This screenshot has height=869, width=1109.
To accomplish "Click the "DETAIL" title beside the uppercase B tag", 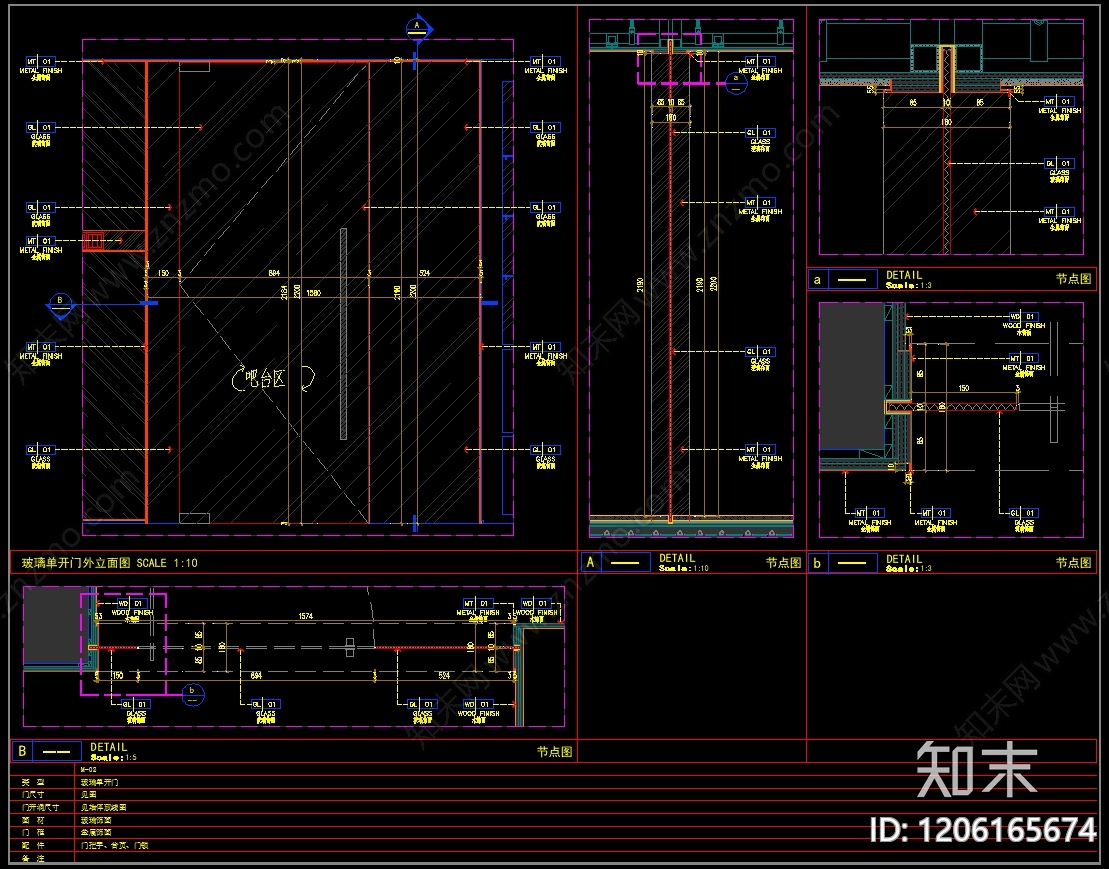I will pyautogui.click(x=109, y=747).
